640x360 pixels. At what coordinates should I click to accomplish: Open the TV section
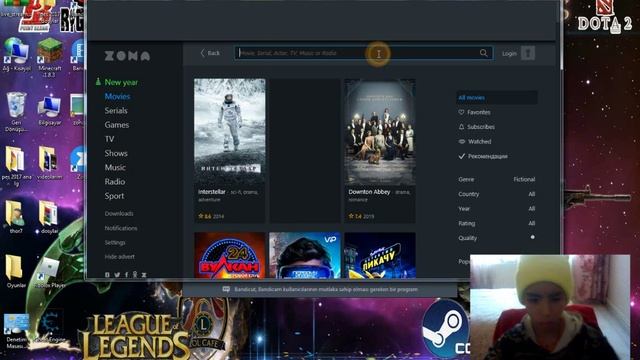[109, 139]
